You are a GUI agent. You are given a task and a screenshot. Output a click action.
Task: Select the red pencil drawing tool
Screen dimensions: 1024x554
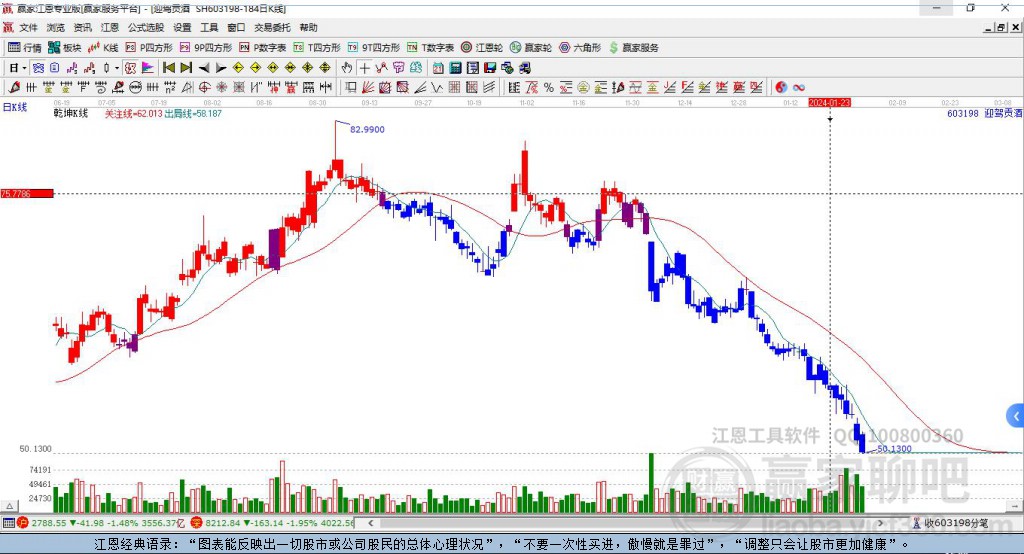point(14,87)
